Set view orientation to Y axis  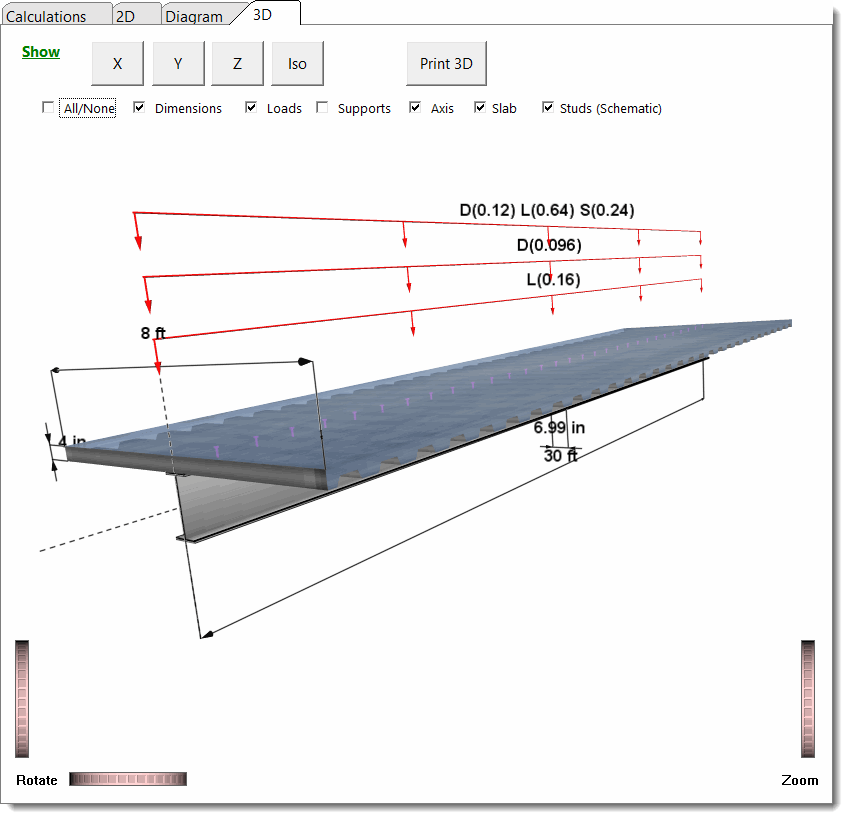[x=177, y=63]
